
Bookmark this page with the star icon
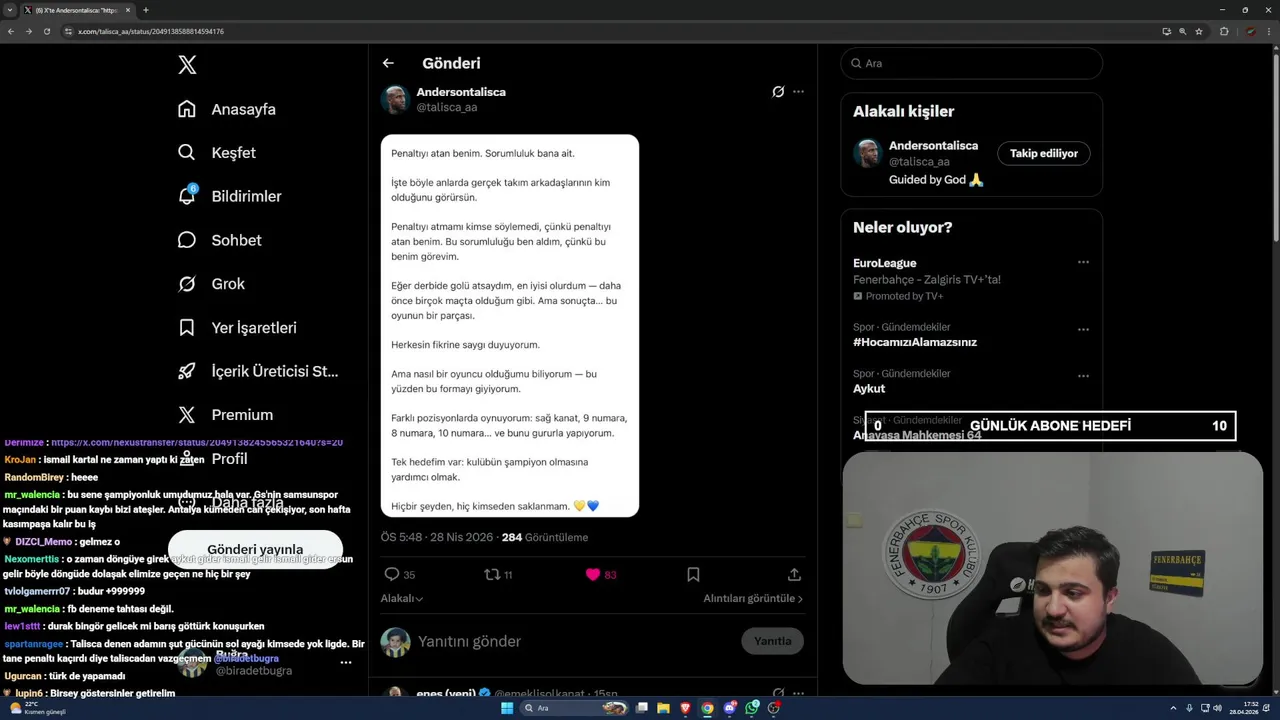tap(1199, 31)
